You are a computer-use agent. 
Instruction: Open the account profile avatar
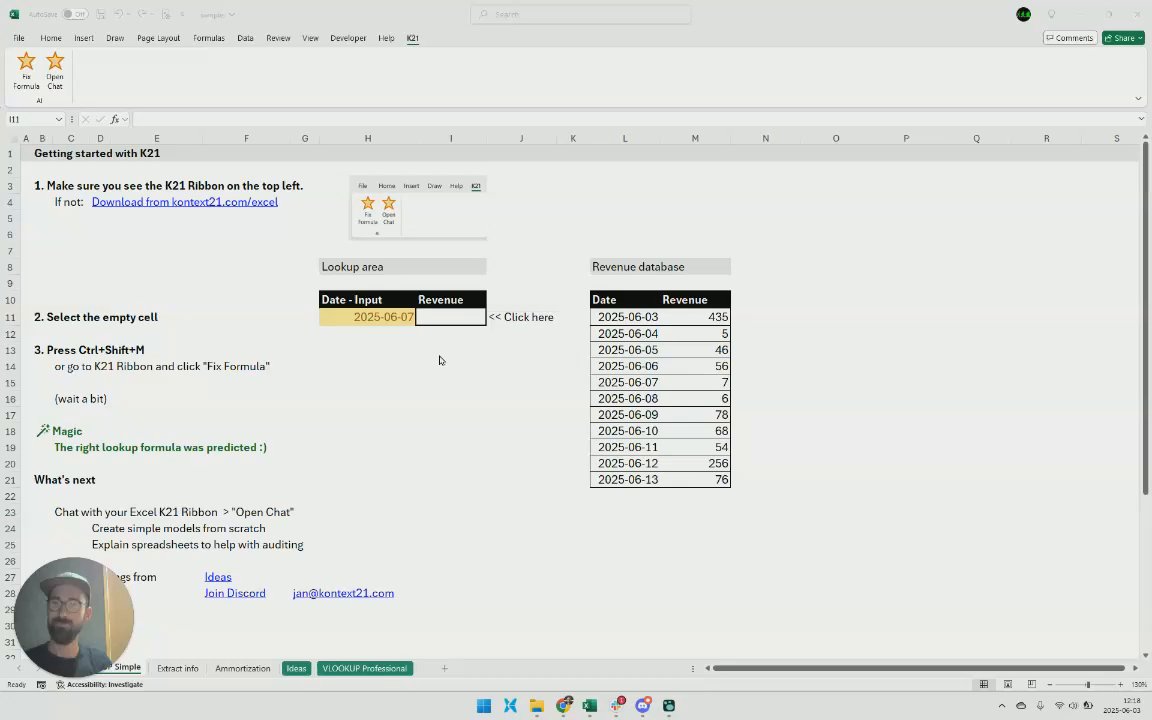click(x=1023, y=14)
